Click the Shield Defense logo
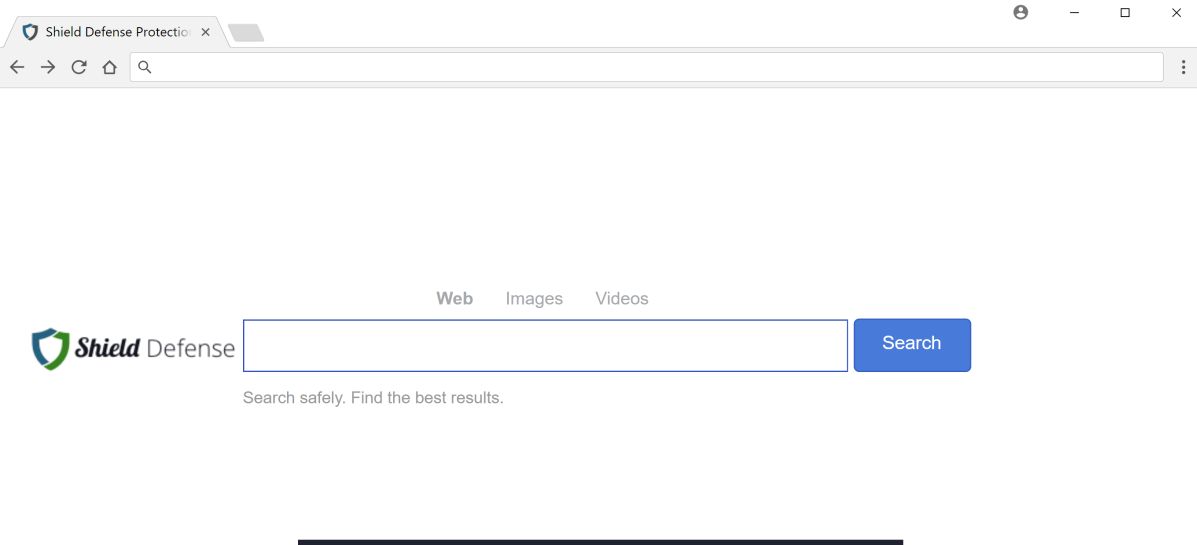 coord(133,348)
